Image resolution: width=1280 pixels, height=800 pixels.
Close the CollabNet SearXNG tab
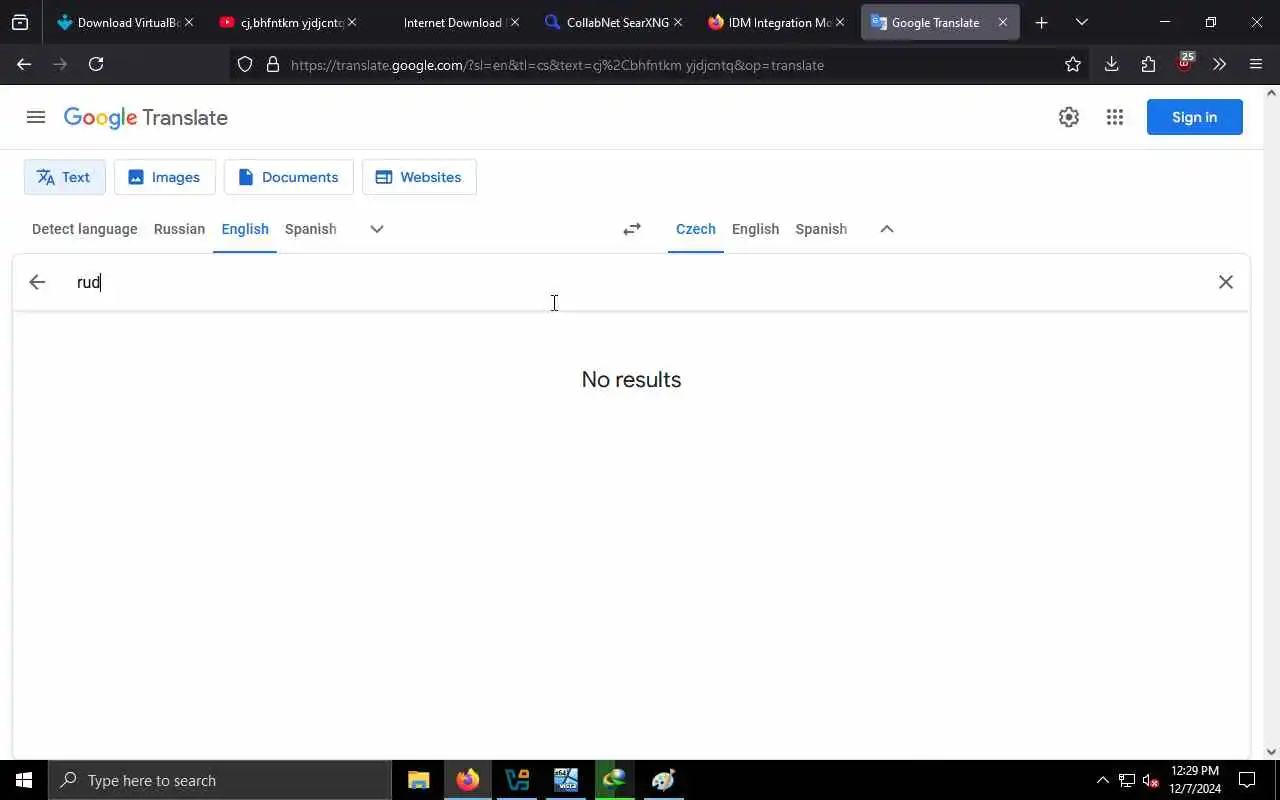click(677, 22)
